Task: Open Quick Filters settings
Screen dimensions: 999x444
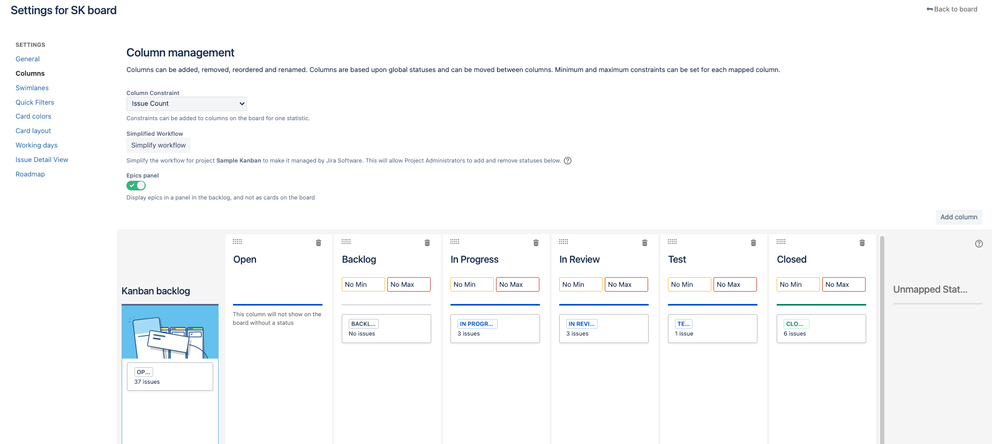Action: 35,102
